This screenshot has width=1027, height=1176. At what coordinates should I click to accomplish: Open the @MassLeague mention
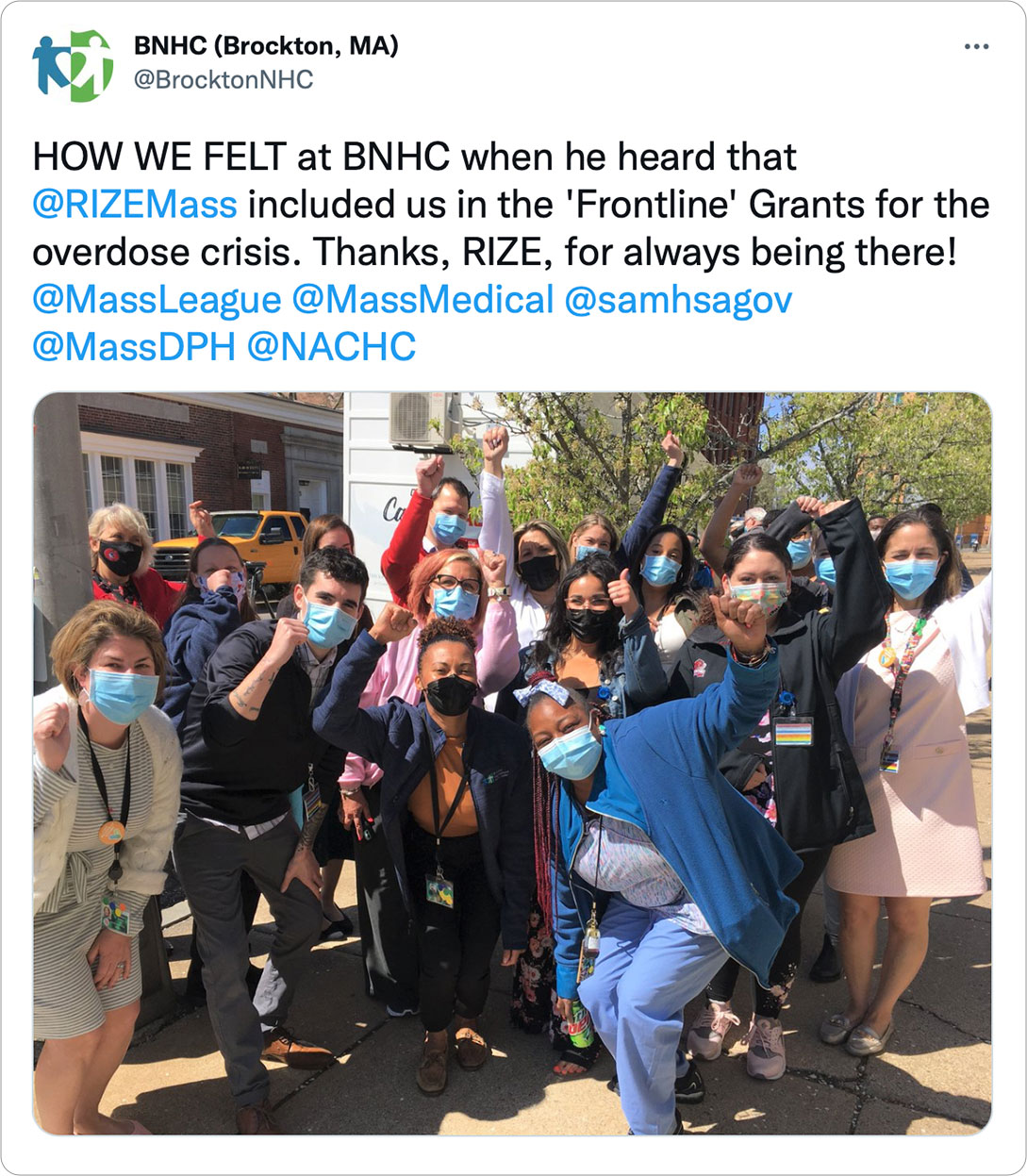(x=157, y=300)
